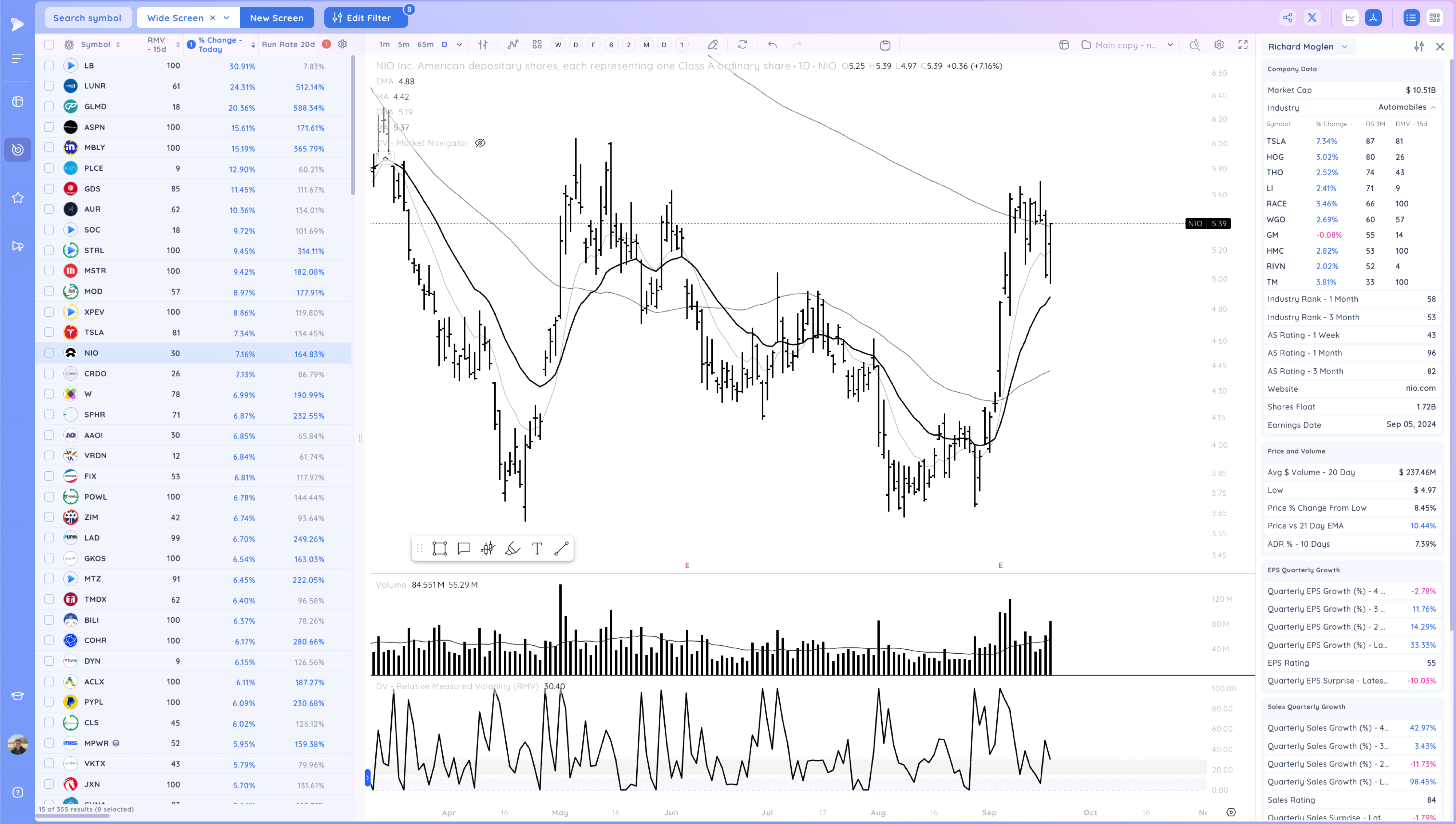
Task: Click the Search symbol field
Action: [x=87, y=17]
